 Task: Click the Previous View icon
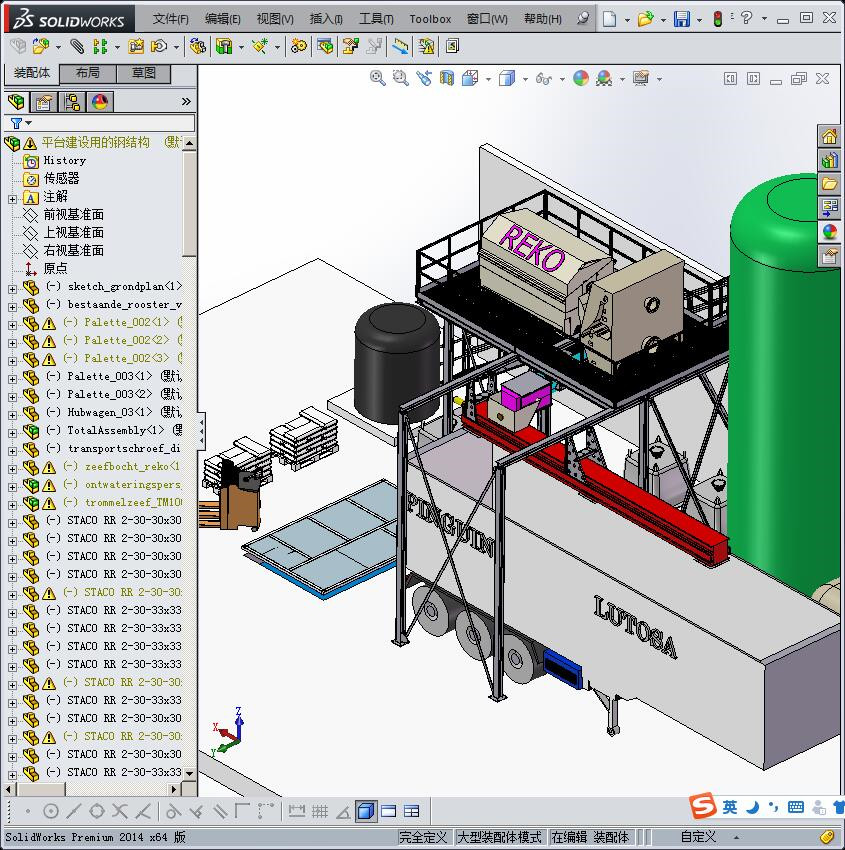click(x=424, y=79)
